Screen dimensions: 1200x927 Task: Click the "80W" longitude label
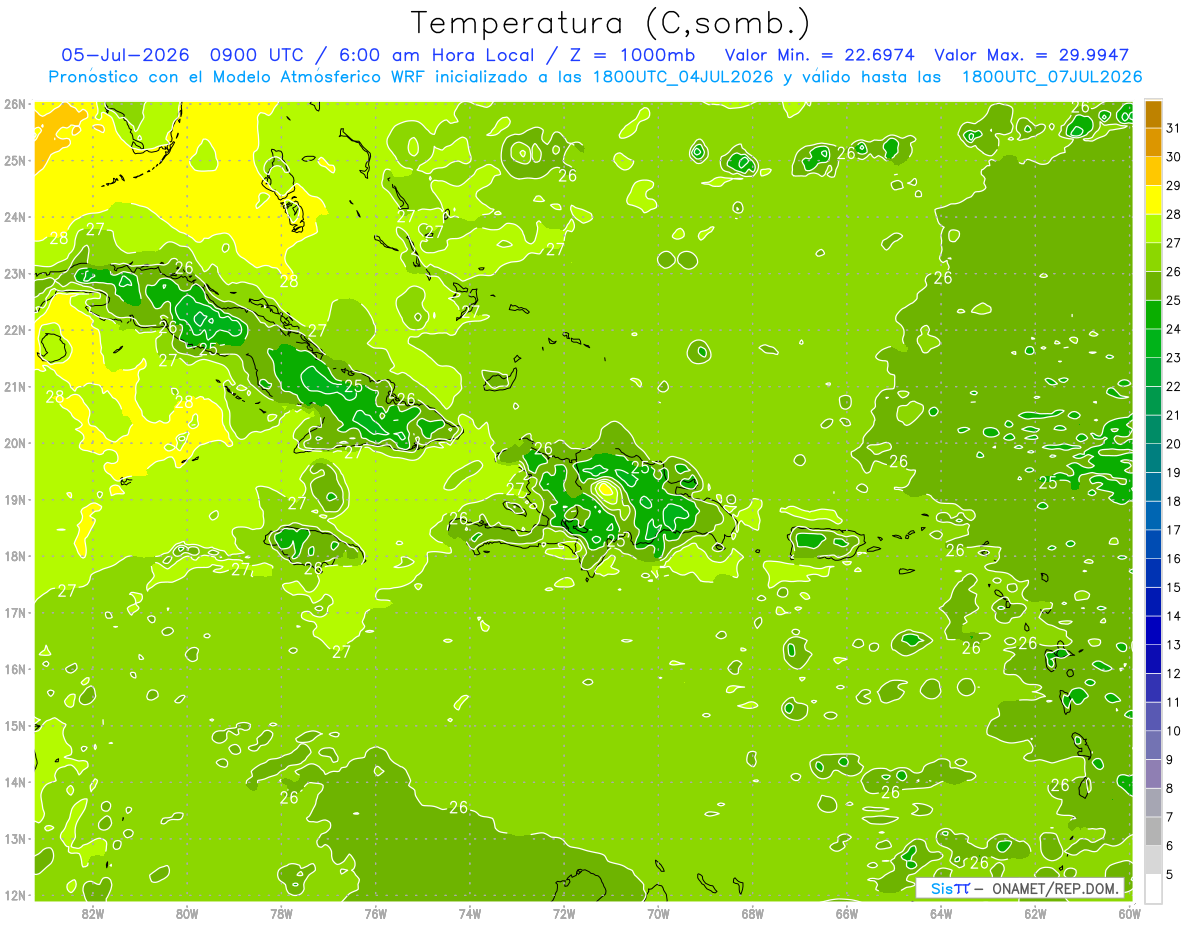tap(186, 912)
